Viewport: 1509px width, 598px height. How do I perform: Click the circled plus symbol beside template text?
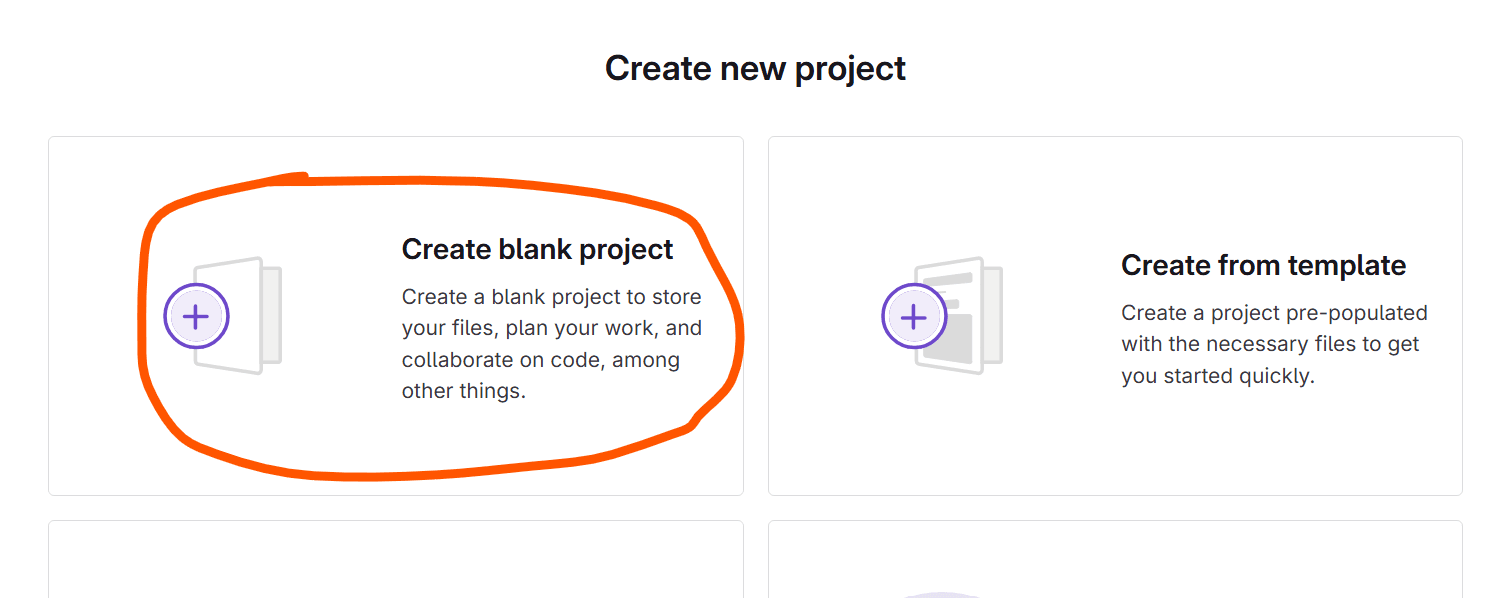(x=914, y=316)
